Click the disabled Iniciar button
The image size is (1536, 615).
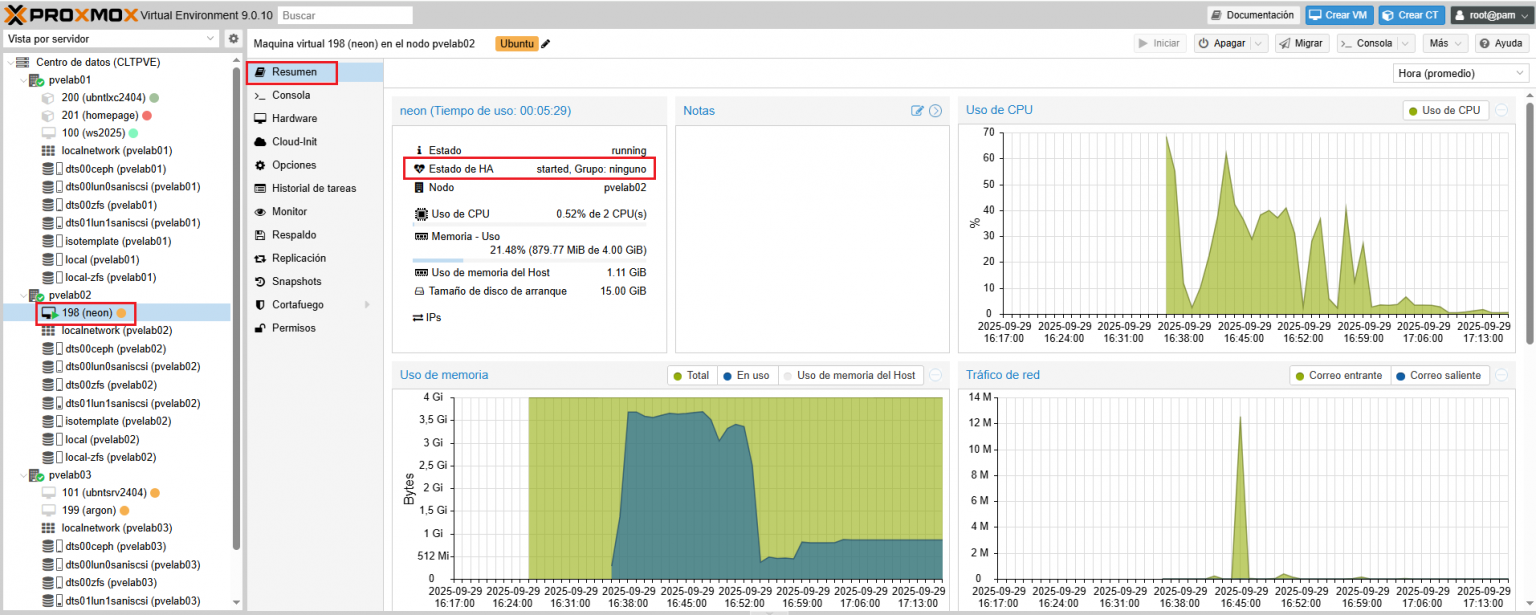[x=1160, y=44]
